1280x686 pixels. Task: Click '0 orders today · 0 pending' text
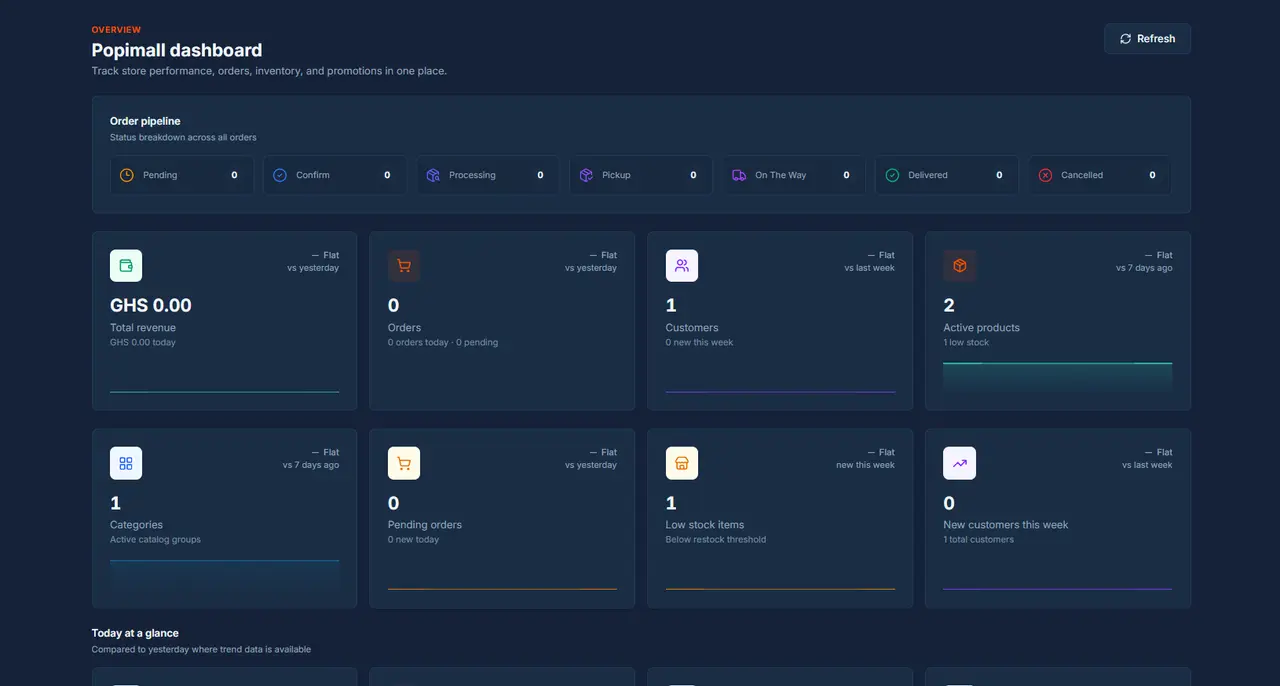(x=443, y=342)
